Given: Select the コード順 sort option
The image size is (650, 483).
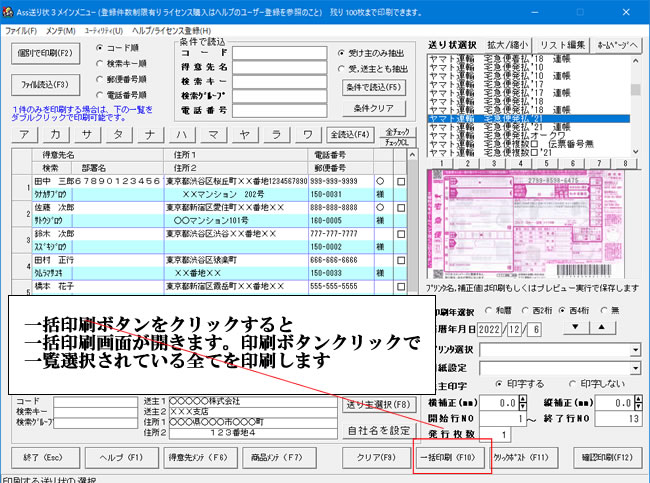Looking at the screenshot, I should coord(98,47).
